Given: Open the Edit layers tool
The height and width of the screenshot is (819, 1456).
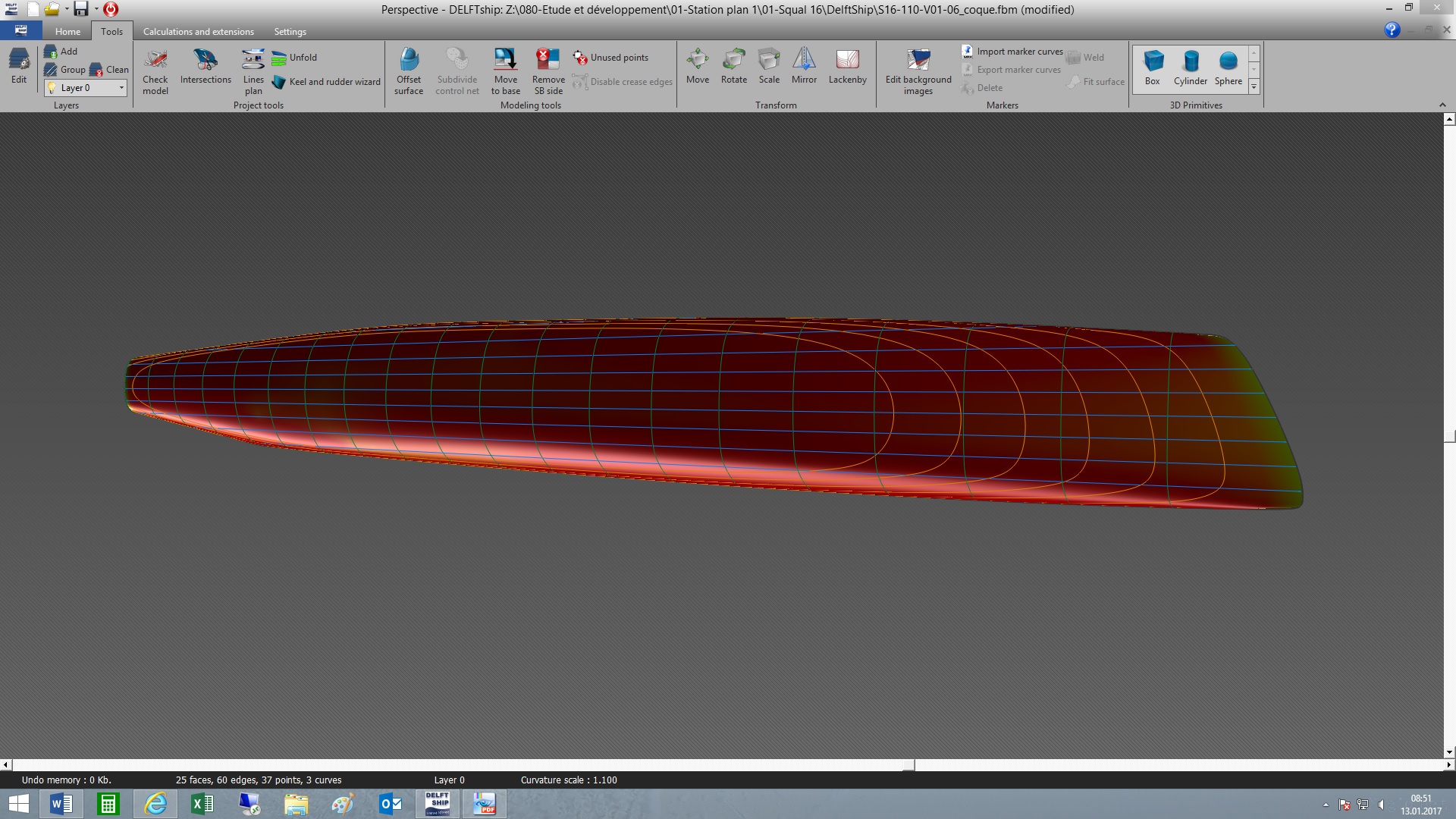Looking at the screenshot, I should tap(19, 67).
